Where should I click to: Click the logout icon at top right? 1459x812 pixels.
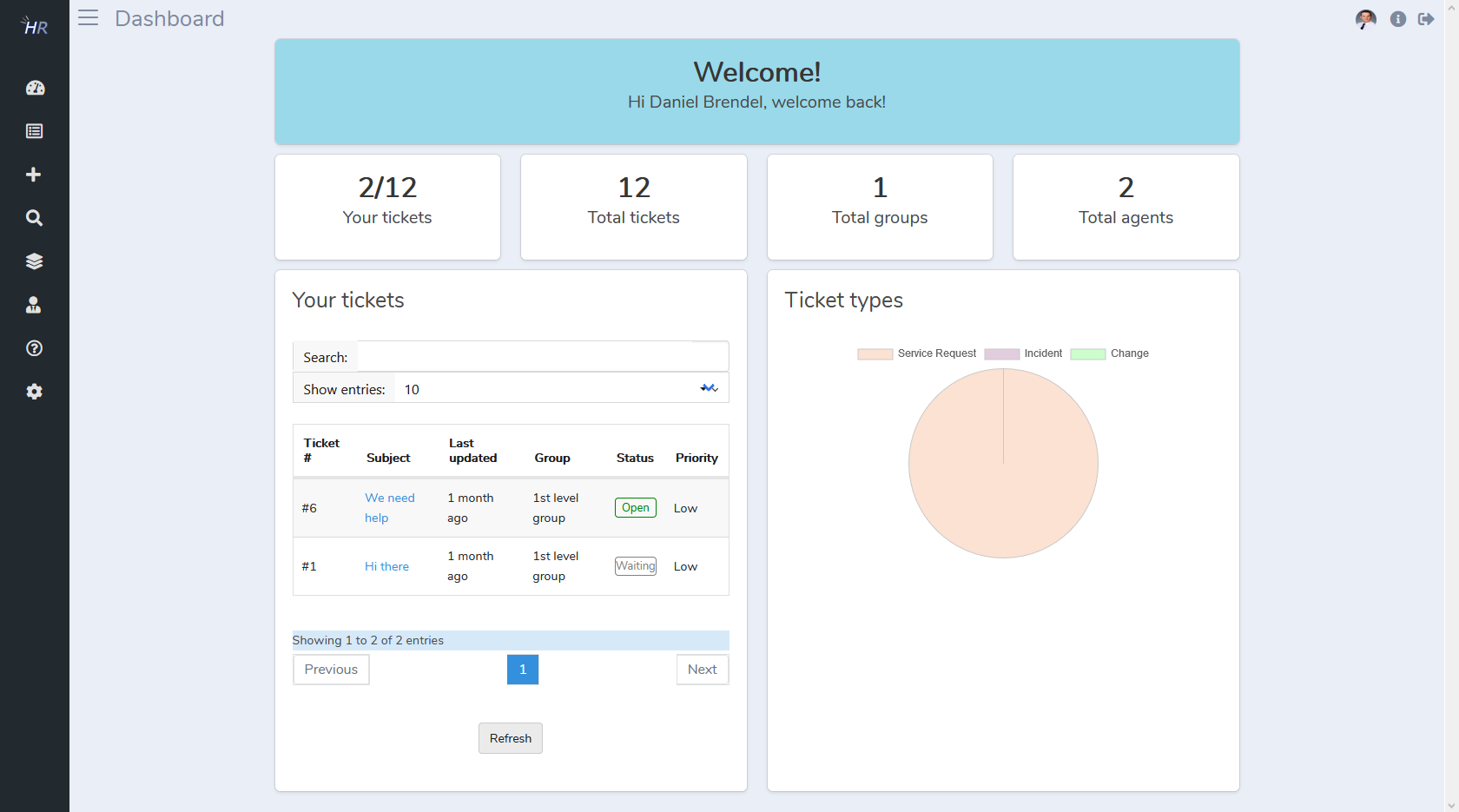click(1426, 19)
